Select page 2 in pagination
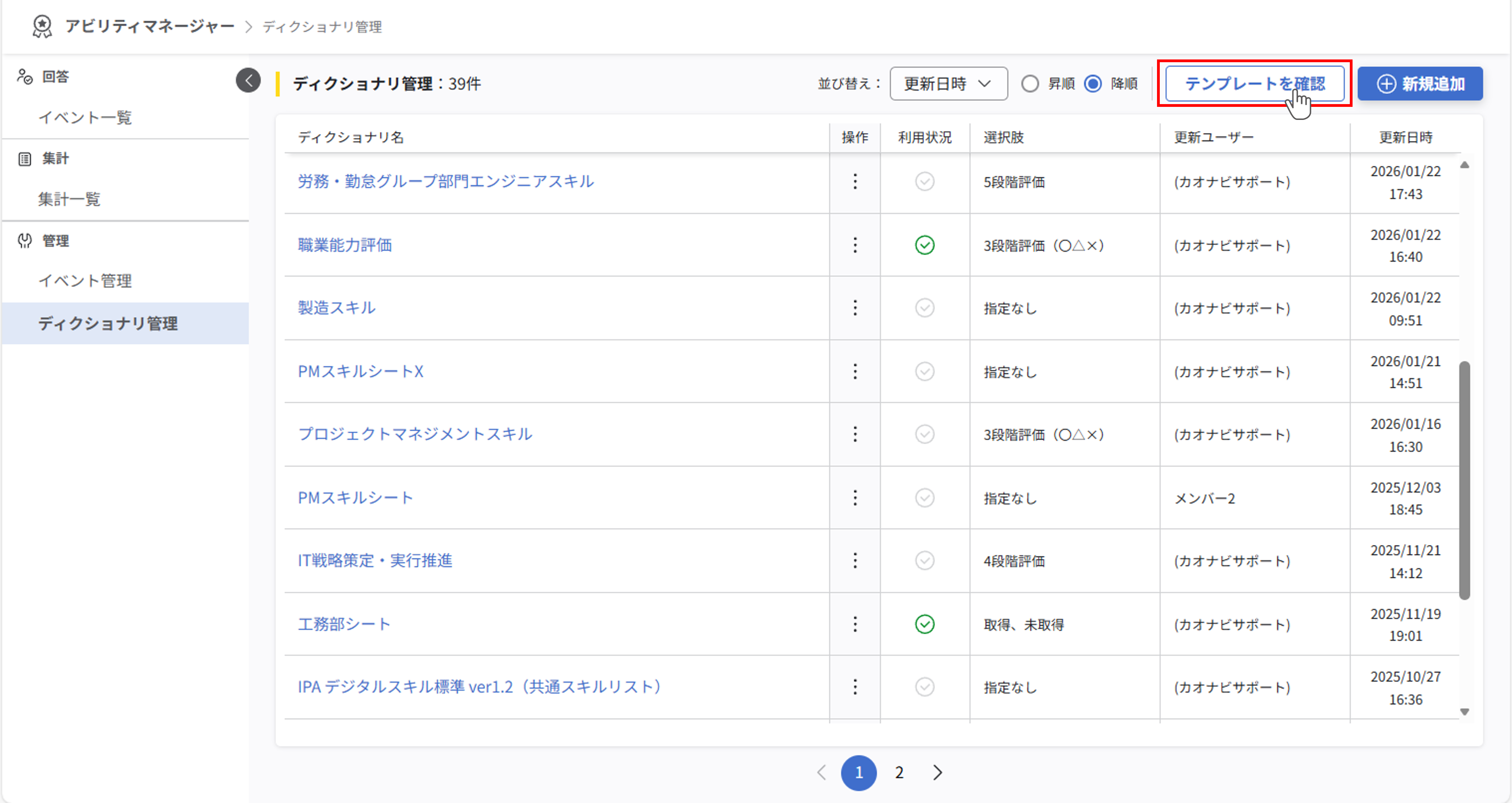 coord(899,773)
